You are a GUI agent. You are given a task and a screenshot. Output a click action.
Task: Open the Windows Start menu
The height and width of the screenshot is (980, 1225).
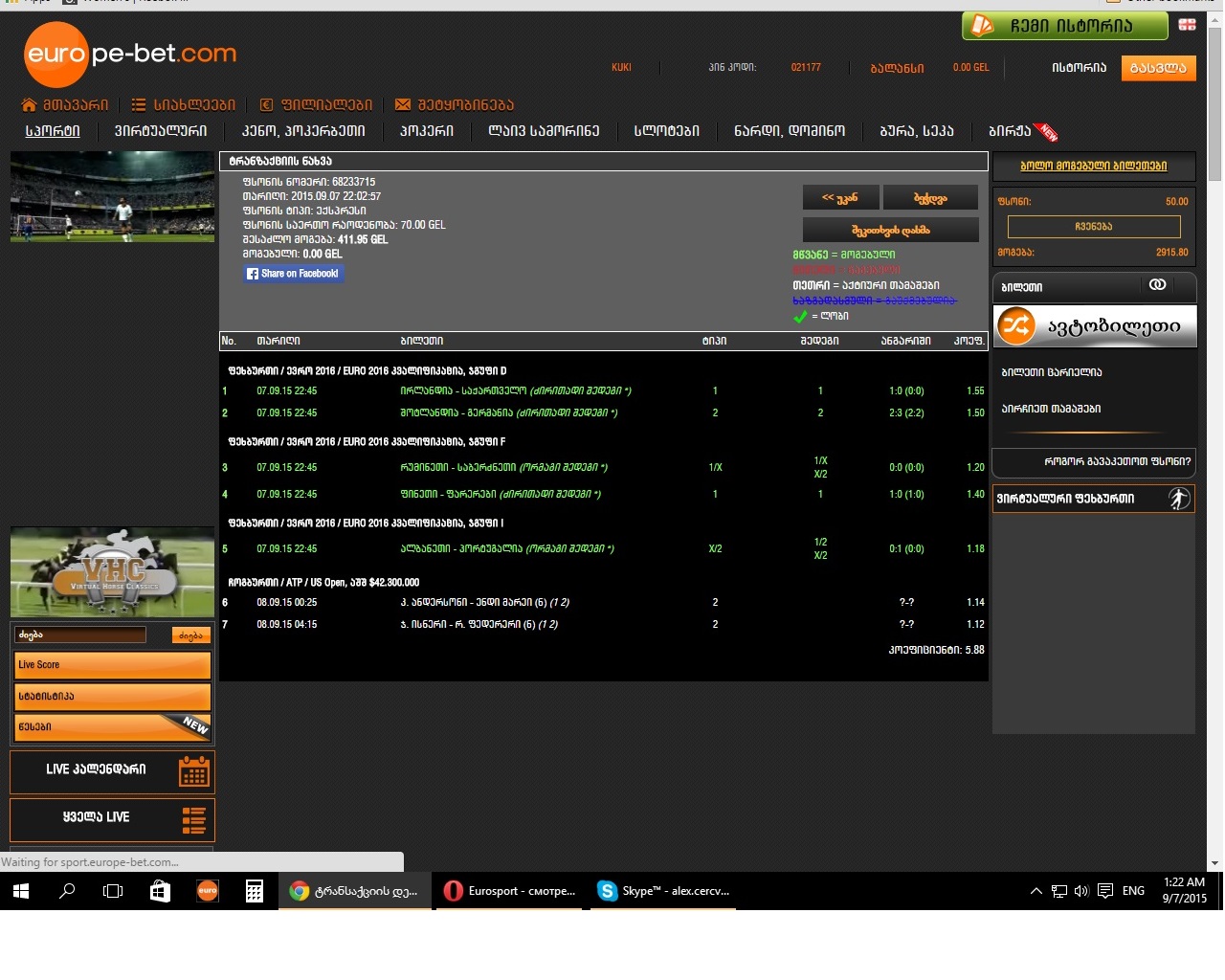[21, 891]
